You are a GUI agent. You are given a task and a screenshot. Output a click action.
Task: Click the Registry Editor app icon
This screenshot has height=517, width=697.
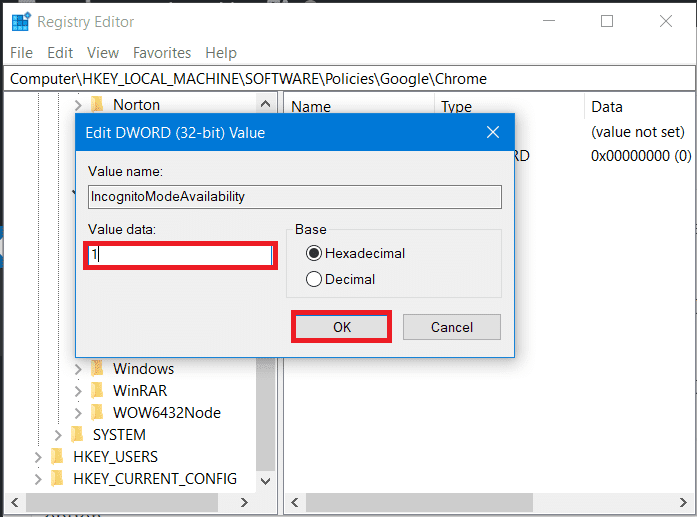21,22
